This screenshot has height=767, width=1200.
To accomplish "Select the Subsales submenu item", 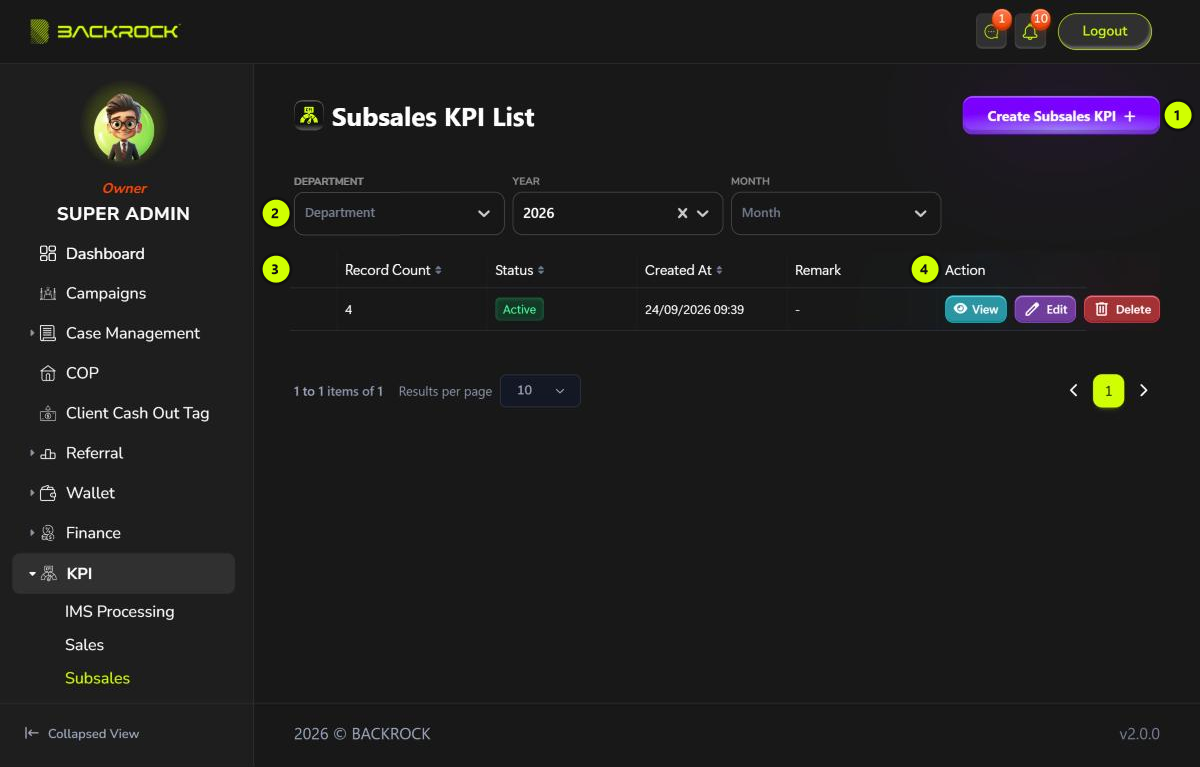I will [x=98, y=678].
